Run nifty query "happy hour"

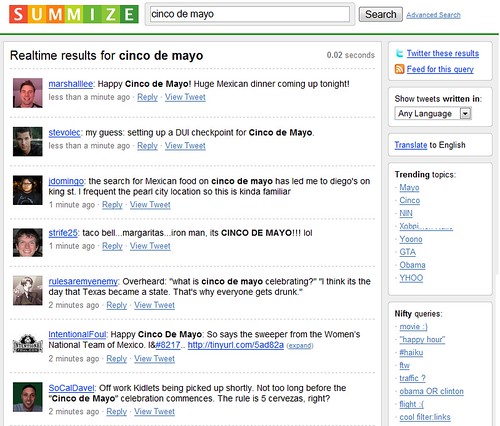(422, 340)
